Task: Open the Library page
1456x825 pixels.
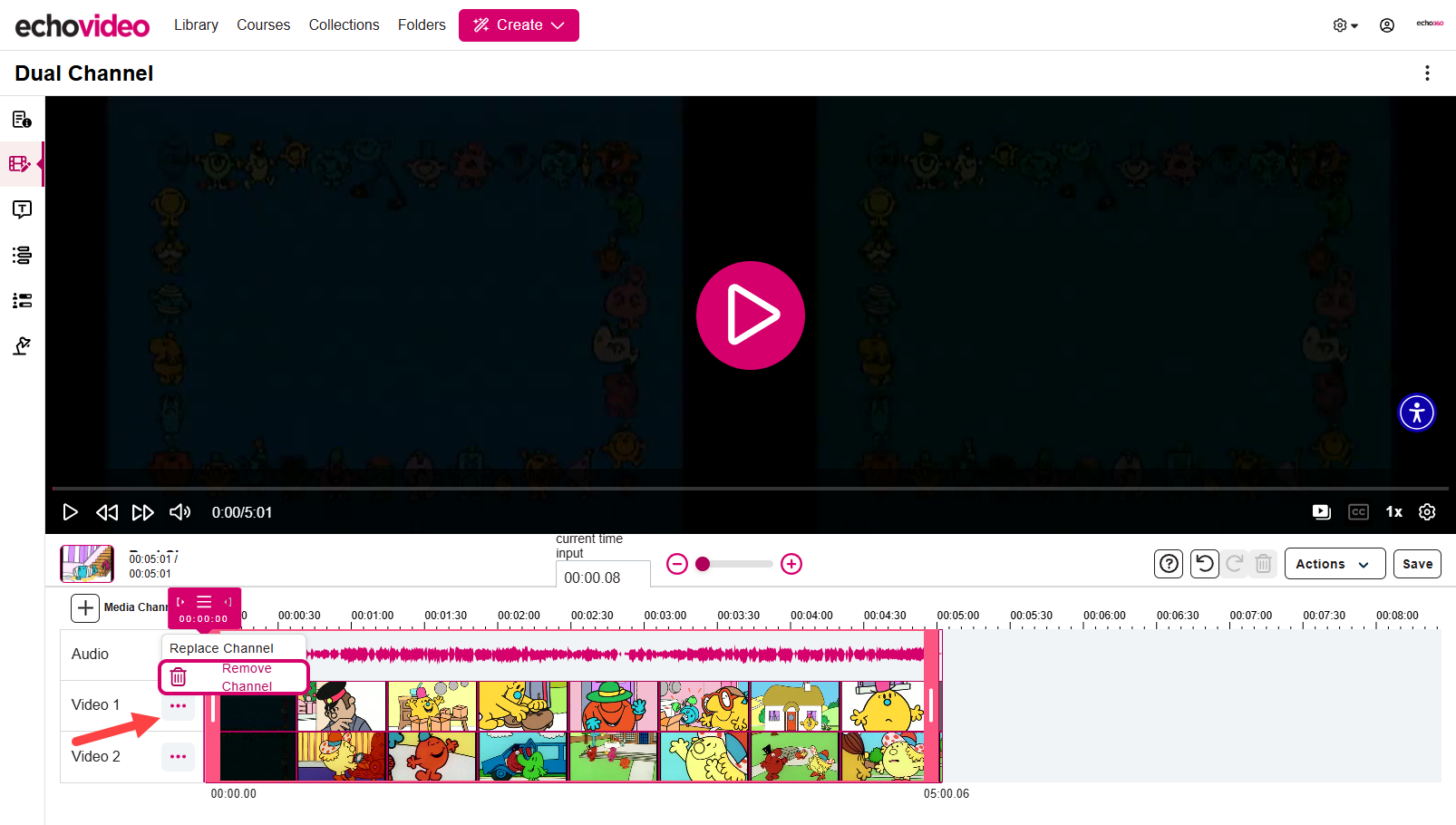Action: coord(196,25)
